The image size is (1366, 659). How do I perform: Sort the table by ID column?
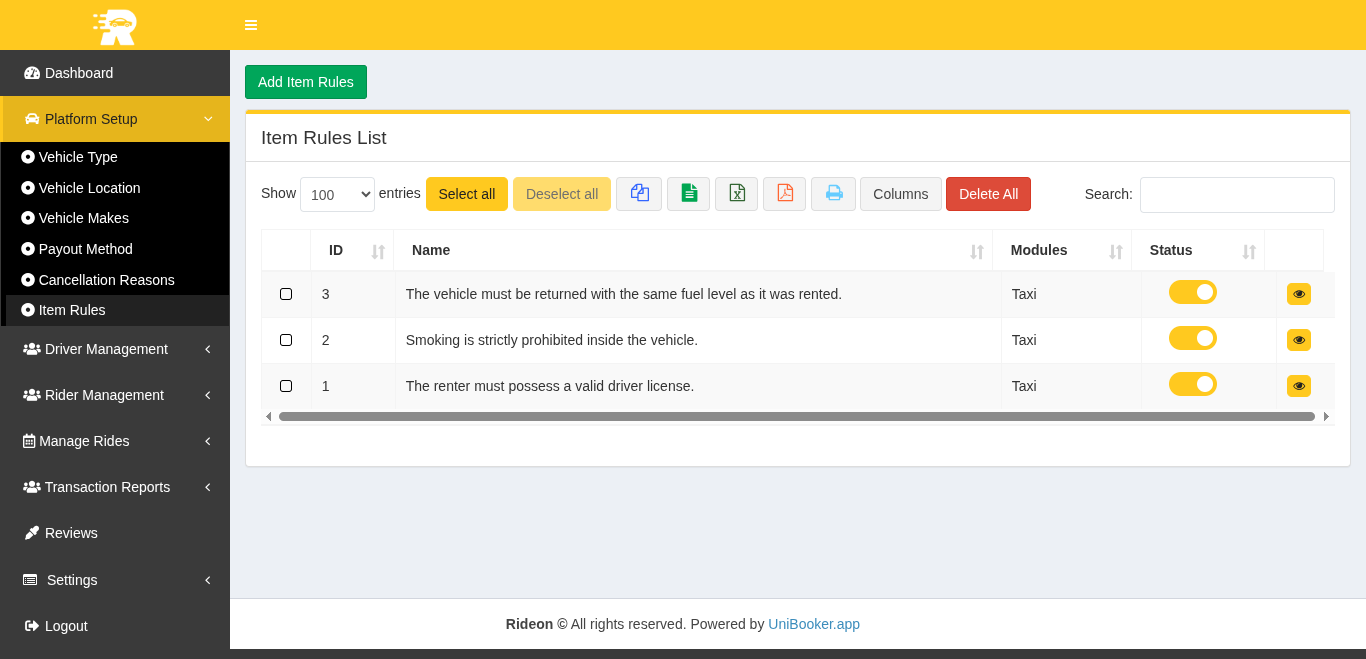click(x=352, y=251)
